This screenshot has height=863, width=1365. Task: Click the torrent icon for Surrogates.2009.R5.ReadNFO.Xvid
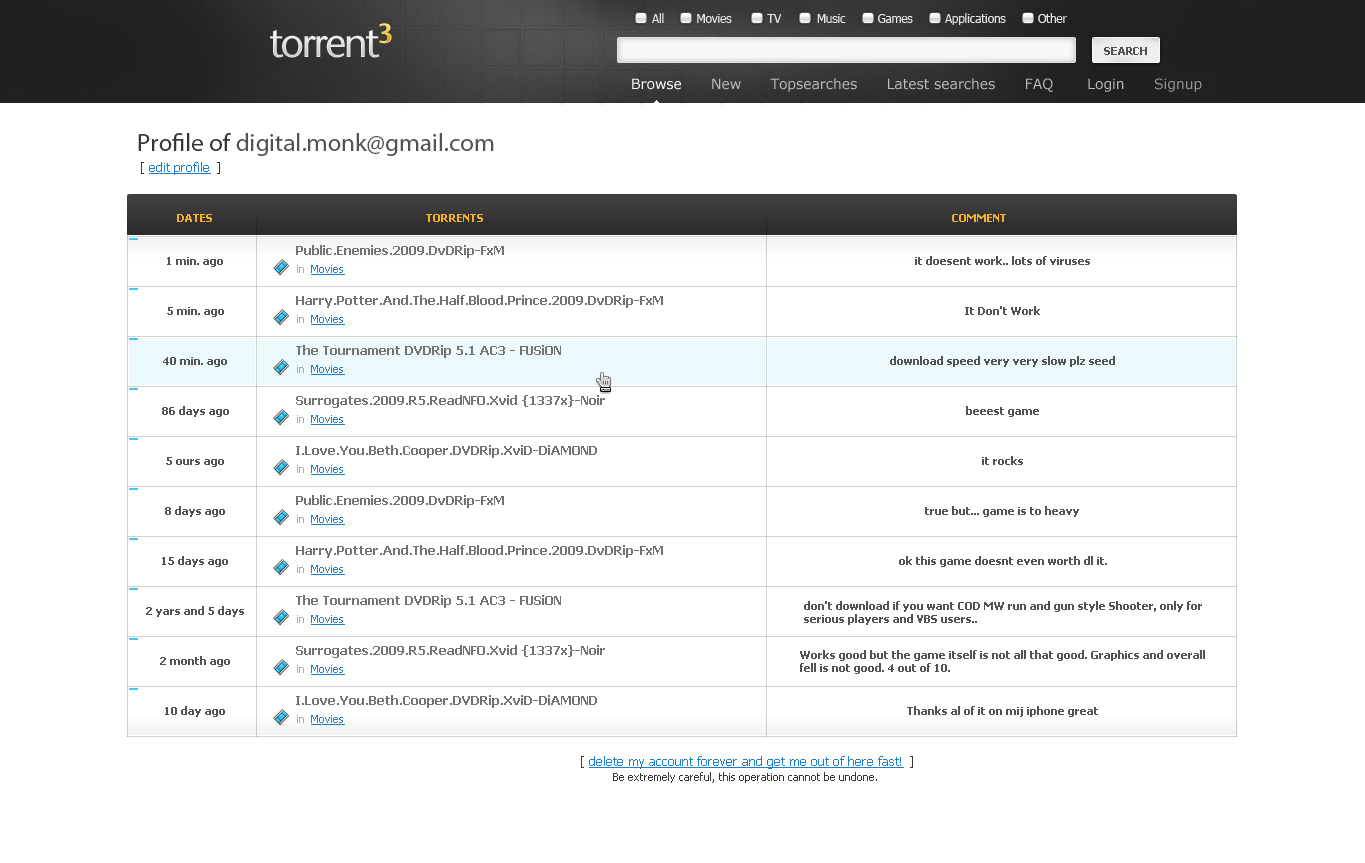[x=280, y=417]
